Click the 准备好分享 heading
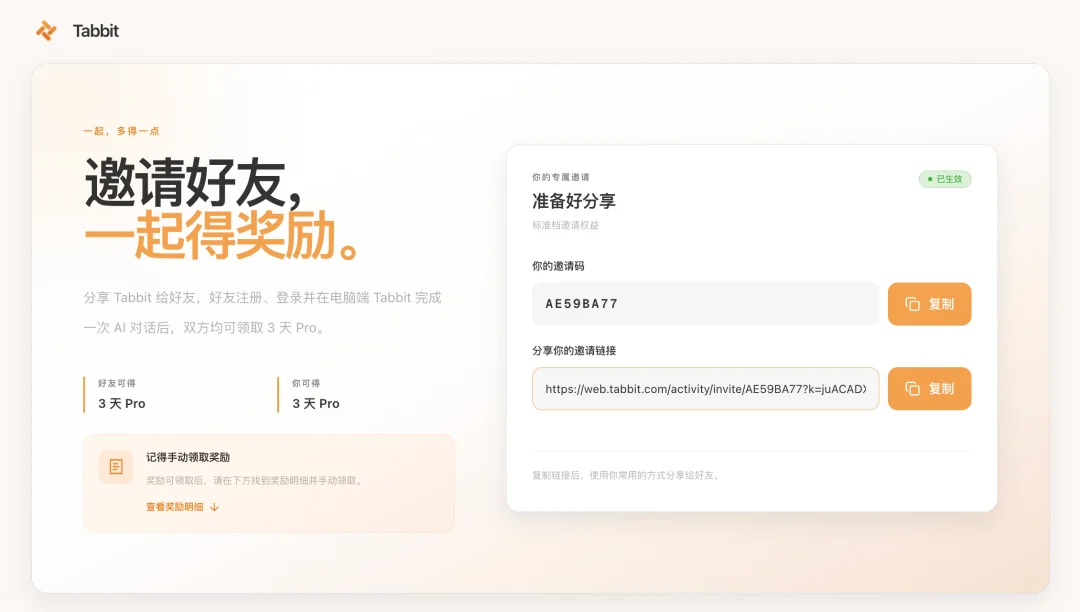Image resolution: width=1080 pixels, height=612 pixels. click(574, 201)
